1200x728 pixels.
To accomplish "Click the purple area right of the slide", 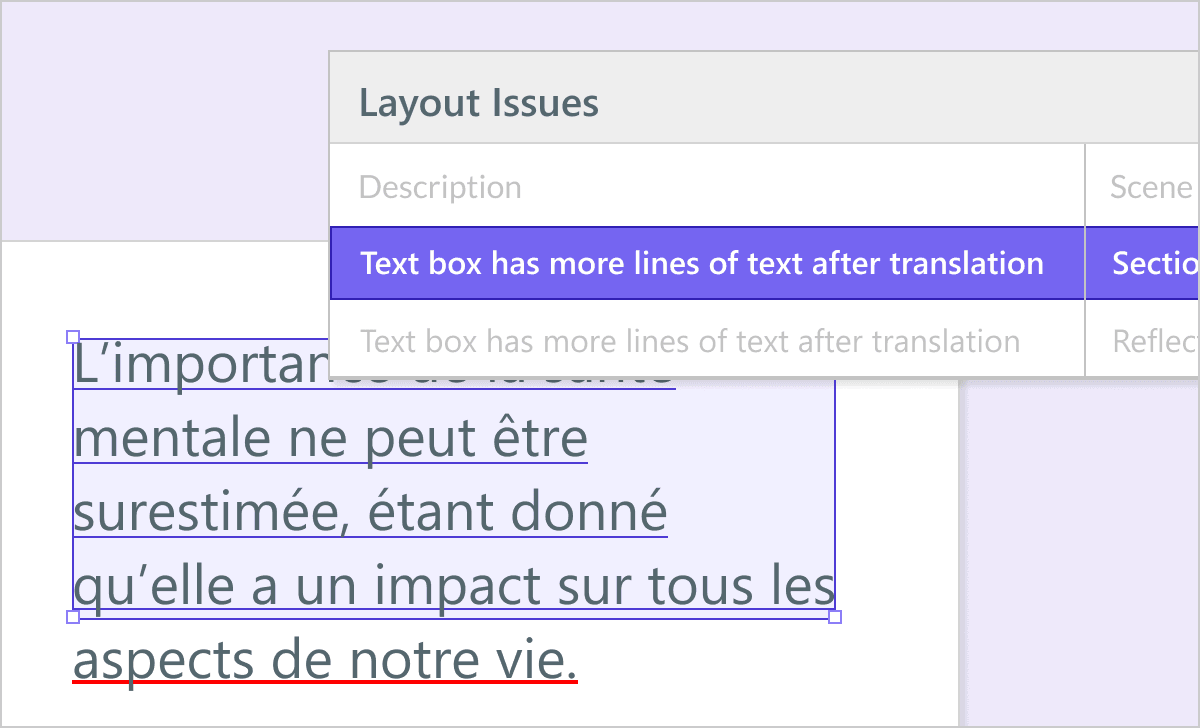I will click(1080, 550).
